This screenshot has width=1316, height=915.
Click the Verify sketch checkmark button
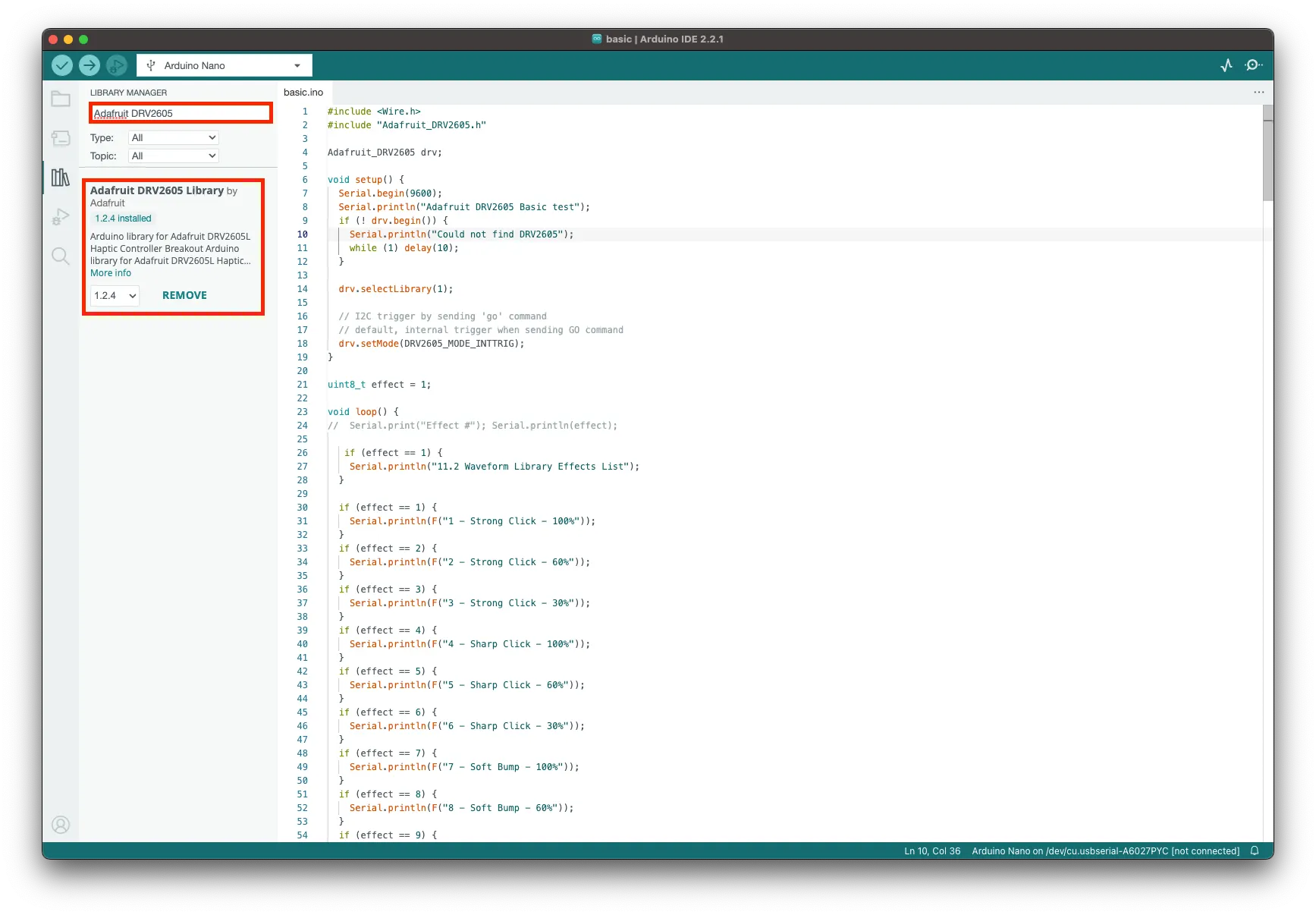[x=62, y=65]
